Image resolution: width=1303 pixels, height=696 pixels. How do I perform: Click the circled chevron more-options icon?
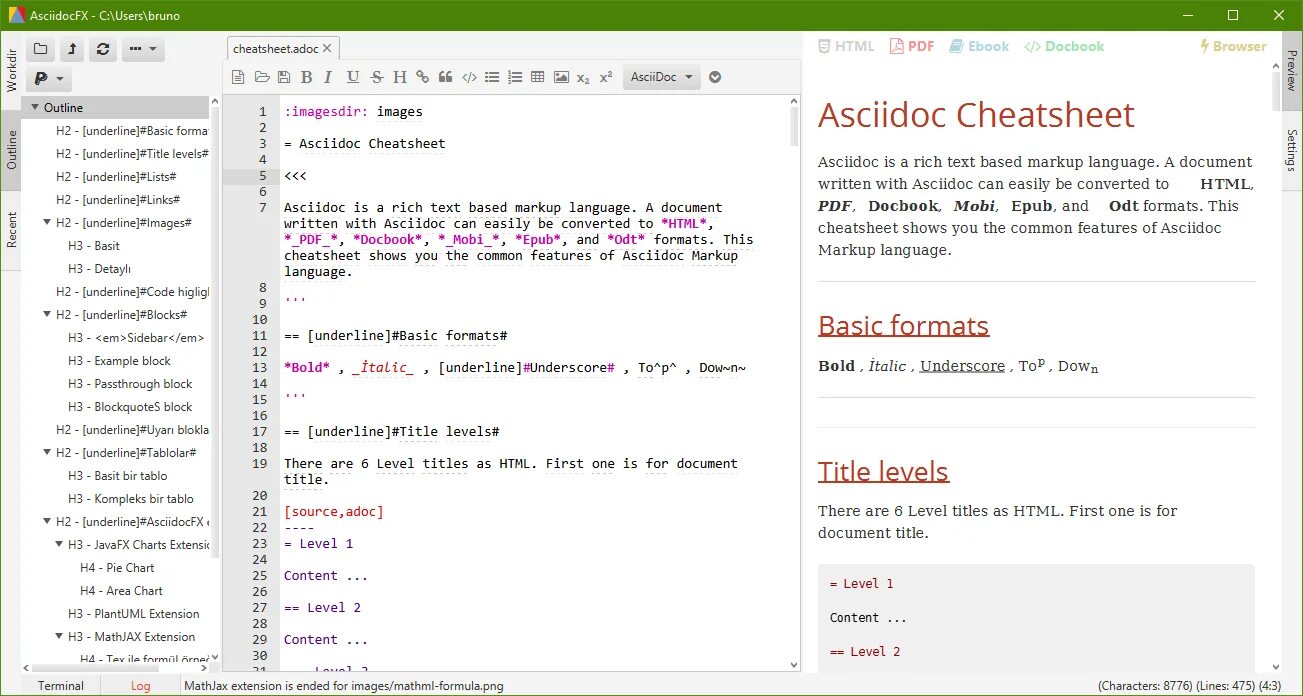point(715,77)
